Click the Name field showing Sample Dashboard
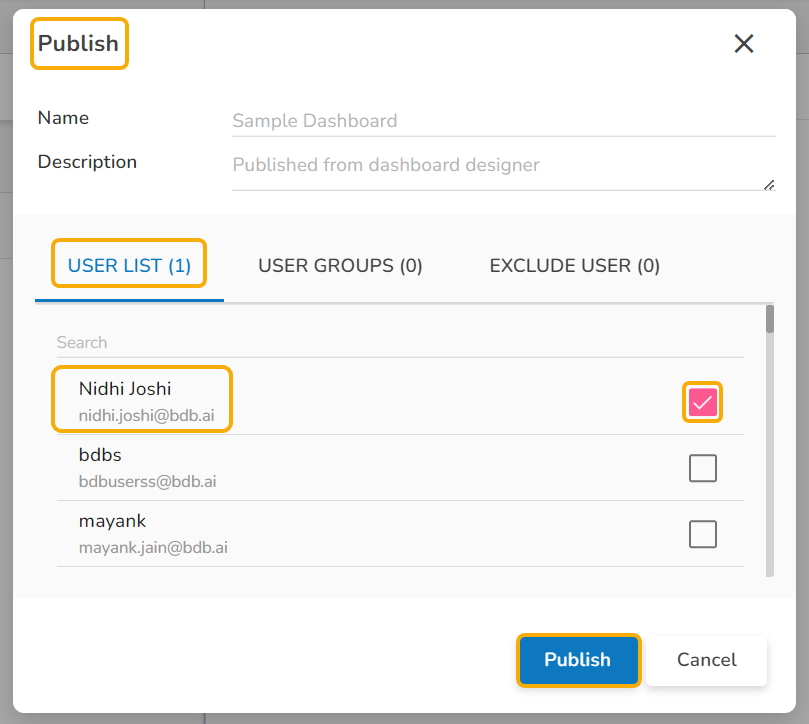The width and height of the screenshot is (809, 724). [x=503, y=121]
